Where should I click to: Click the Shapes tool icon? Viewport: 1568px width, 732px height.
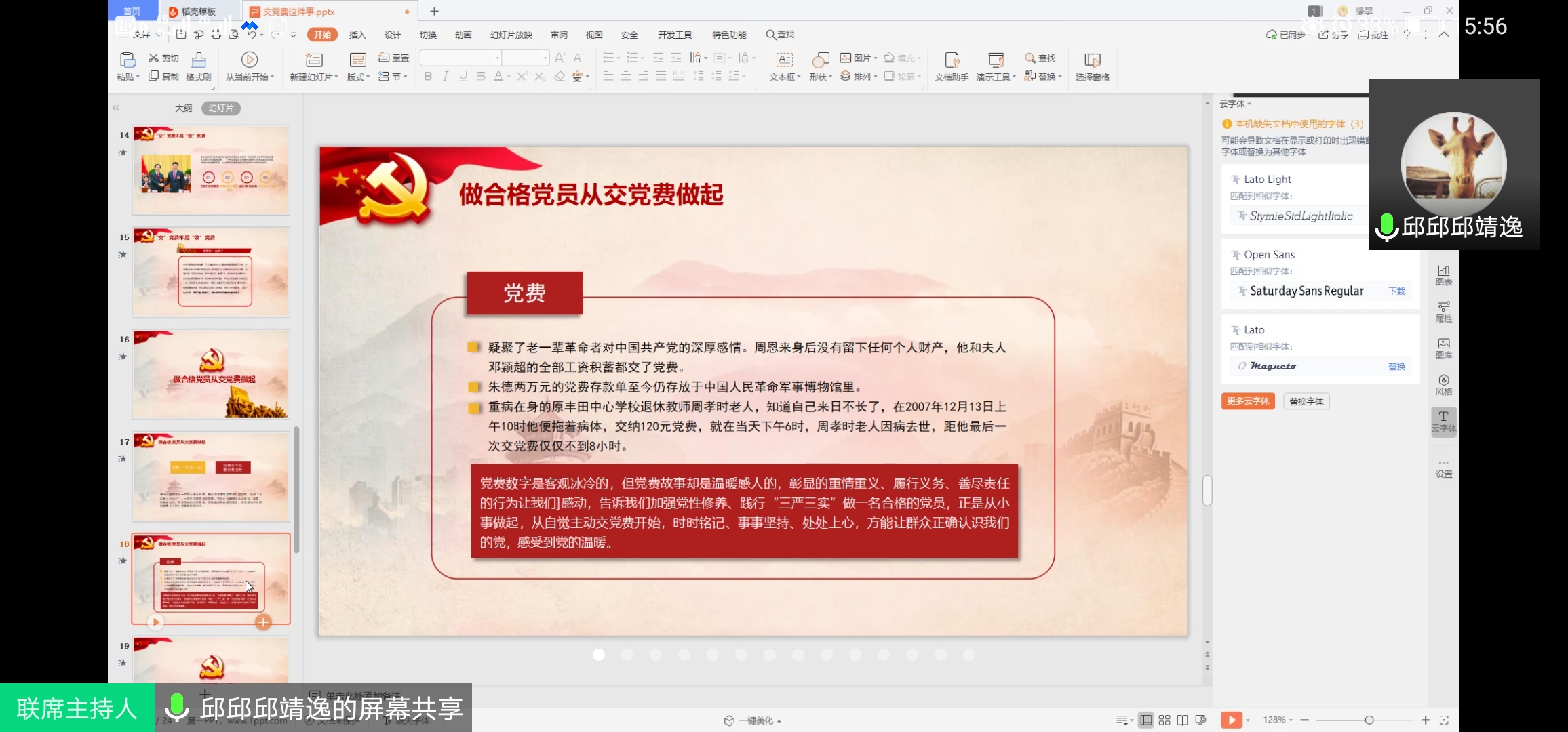(821, 60)
